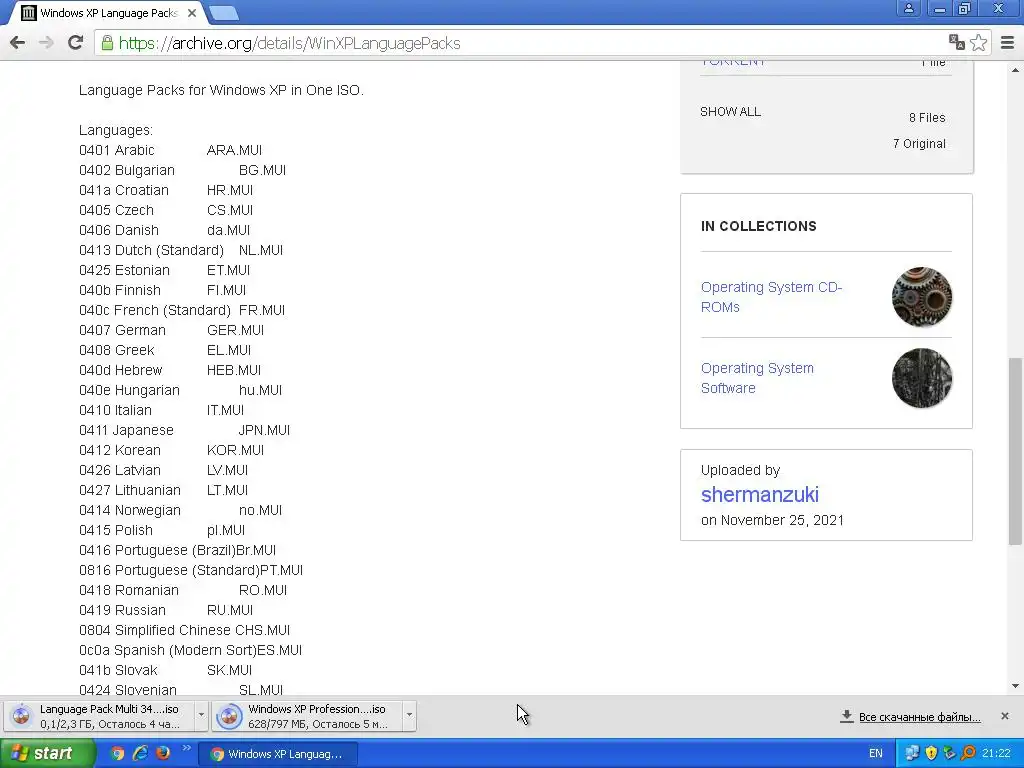Click SHOW ALL download files link
This screenshot has height=768, width=1024.
(730, 112)
